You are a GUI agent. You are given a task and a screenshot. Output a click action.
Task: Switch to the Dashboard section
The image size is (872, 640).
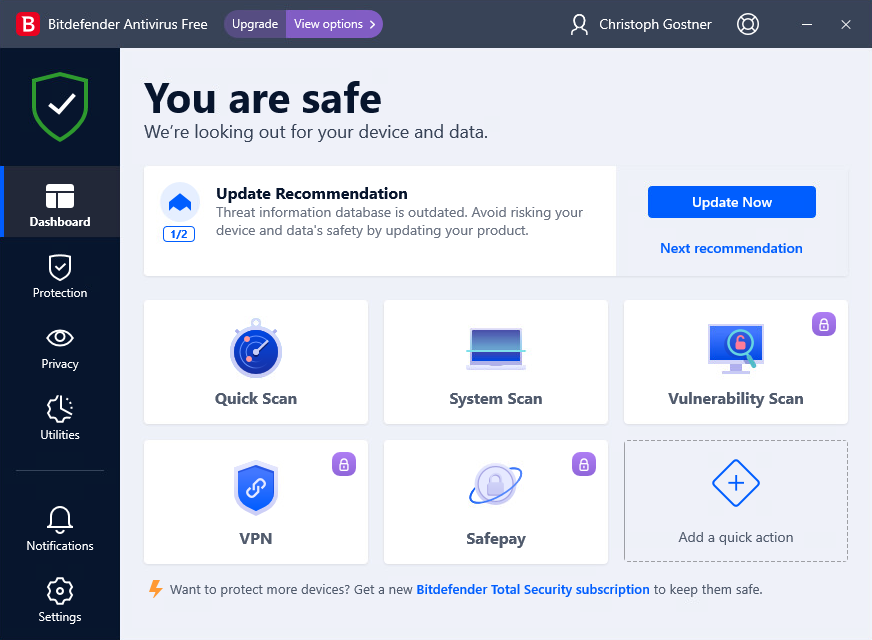click(x=59, y=200)
